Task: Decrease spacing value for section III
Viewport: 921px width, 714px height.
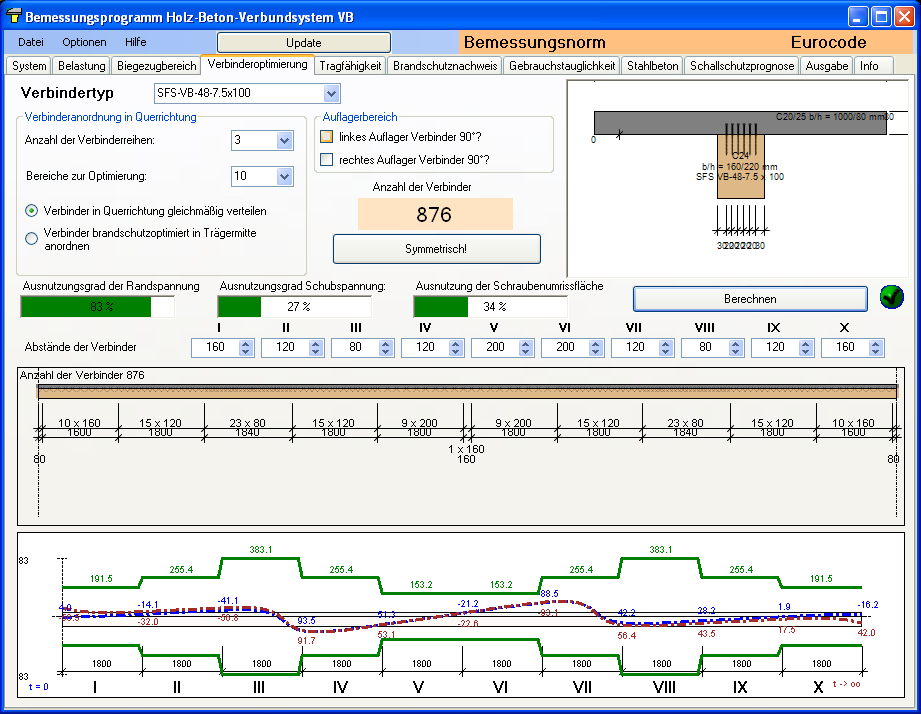Action: pyautogui.click(x=386, y=352)
